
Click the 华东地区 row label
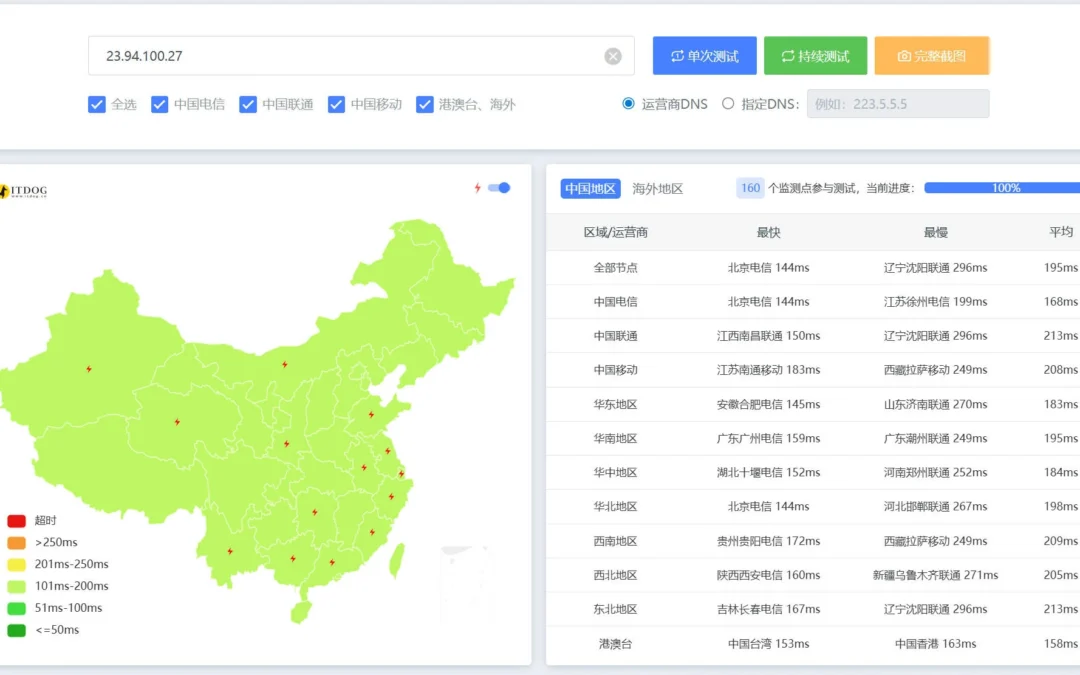click(x=615, y=404)
